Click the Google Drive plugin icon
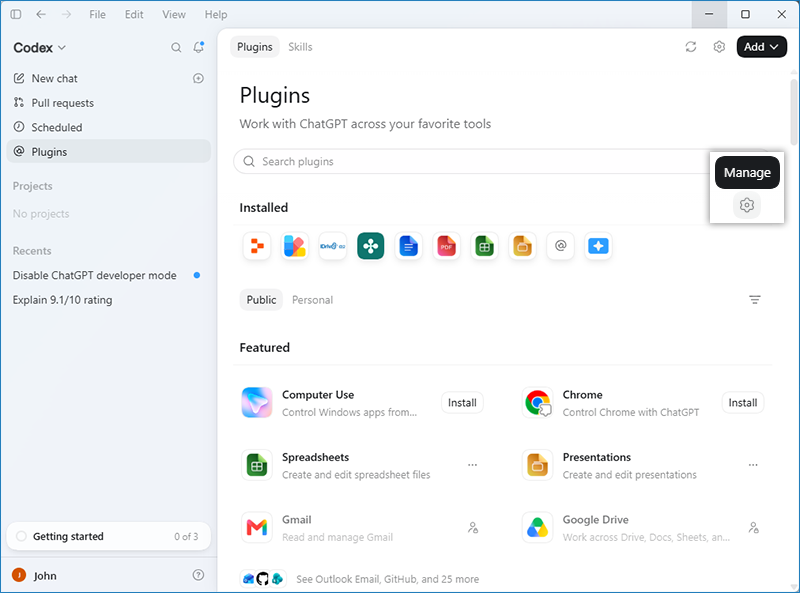 [x=538, y=527]
